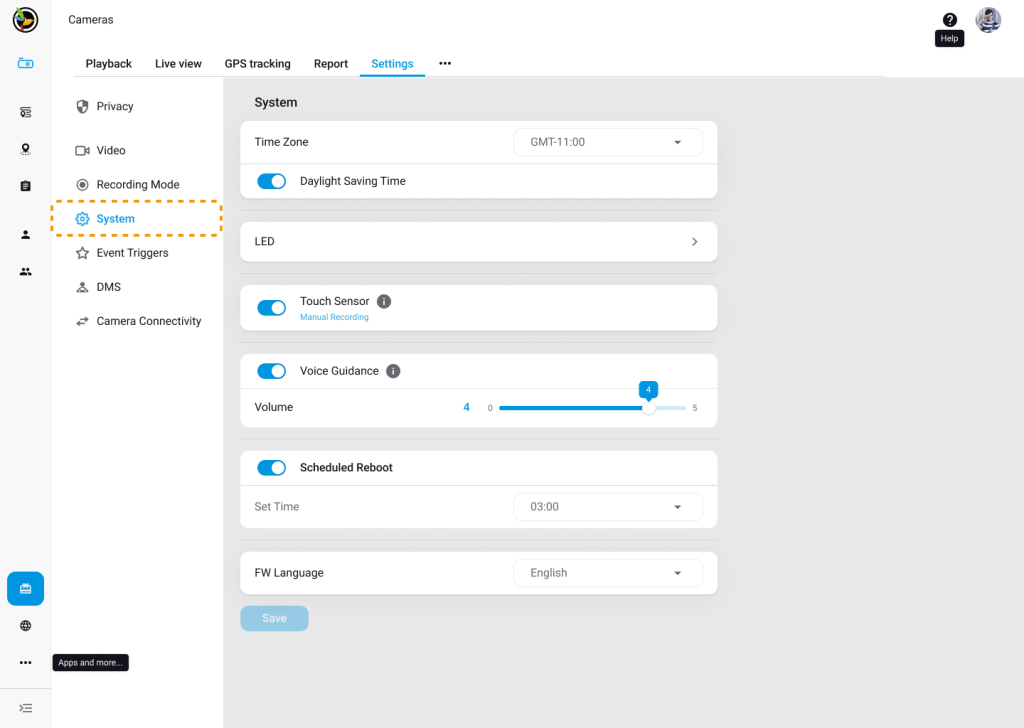Screen dimensions: 1024x728
Task: Disable the Daylight Saving Time toggle
Action: pyautogui.click(x=272, y=181)
